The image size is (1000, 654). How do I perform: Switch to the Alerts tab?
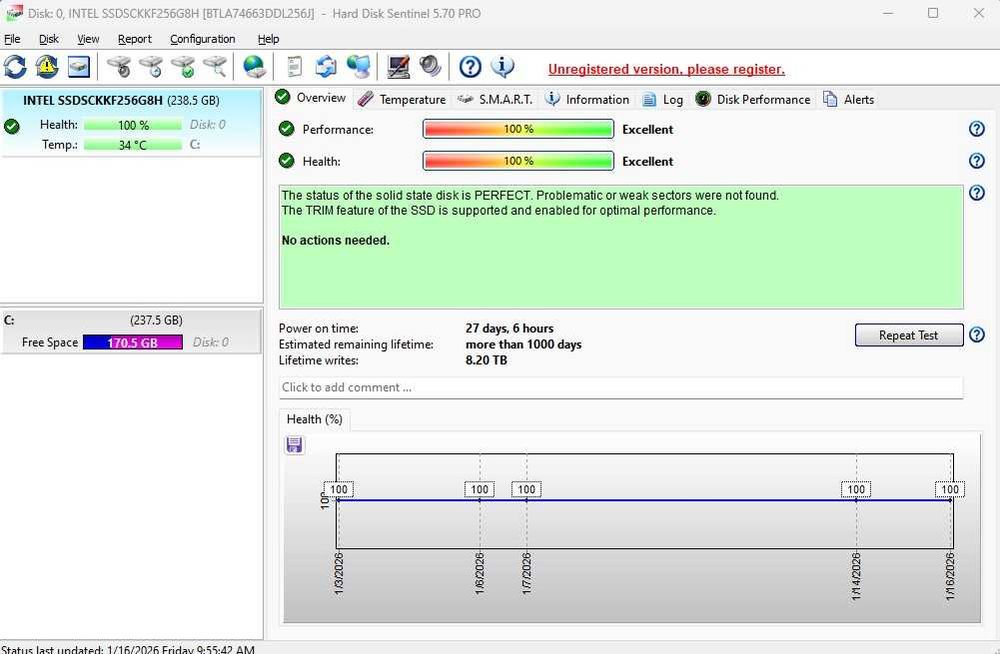pyautogui.click(x=849, y=100)
